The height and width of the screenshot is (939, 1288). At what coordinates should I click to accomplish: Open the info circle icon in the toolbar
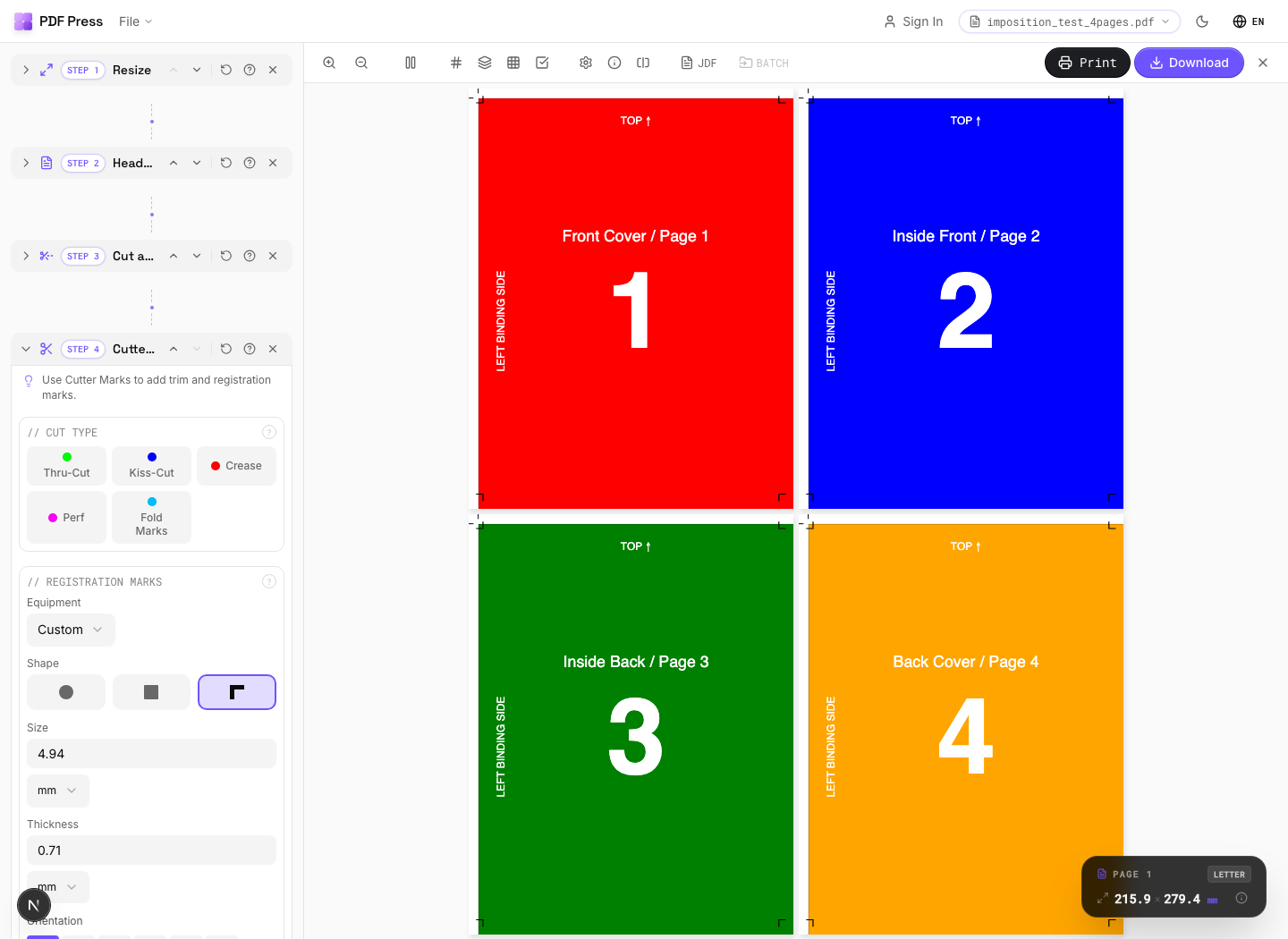614,63
